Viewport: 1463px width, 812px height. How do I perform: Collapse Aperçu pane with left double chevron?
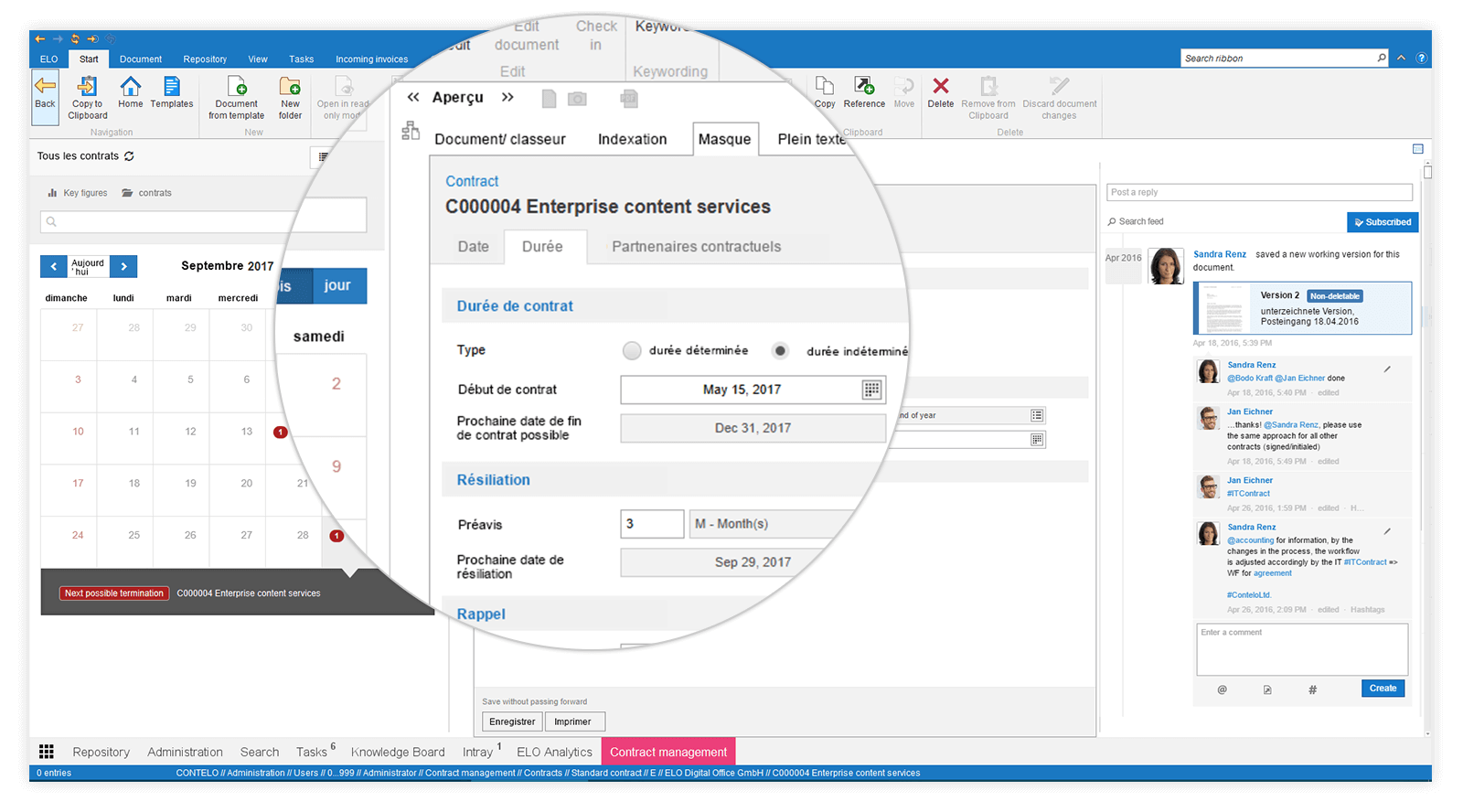tap(413, 97)
